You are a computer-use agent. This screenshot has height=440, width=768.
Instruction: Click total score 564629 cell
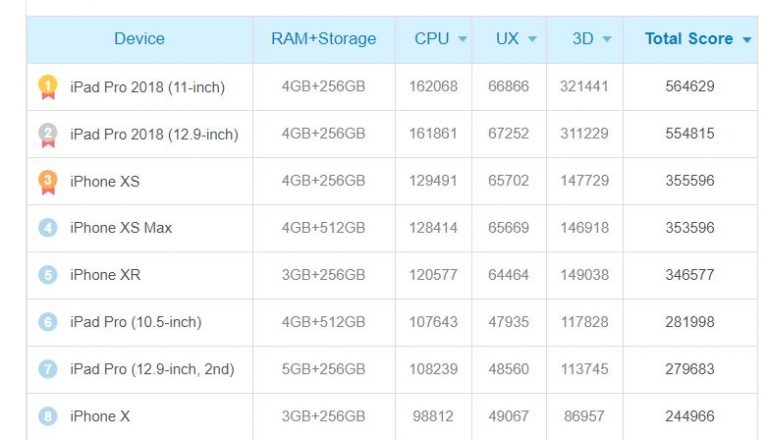point(690,86)
